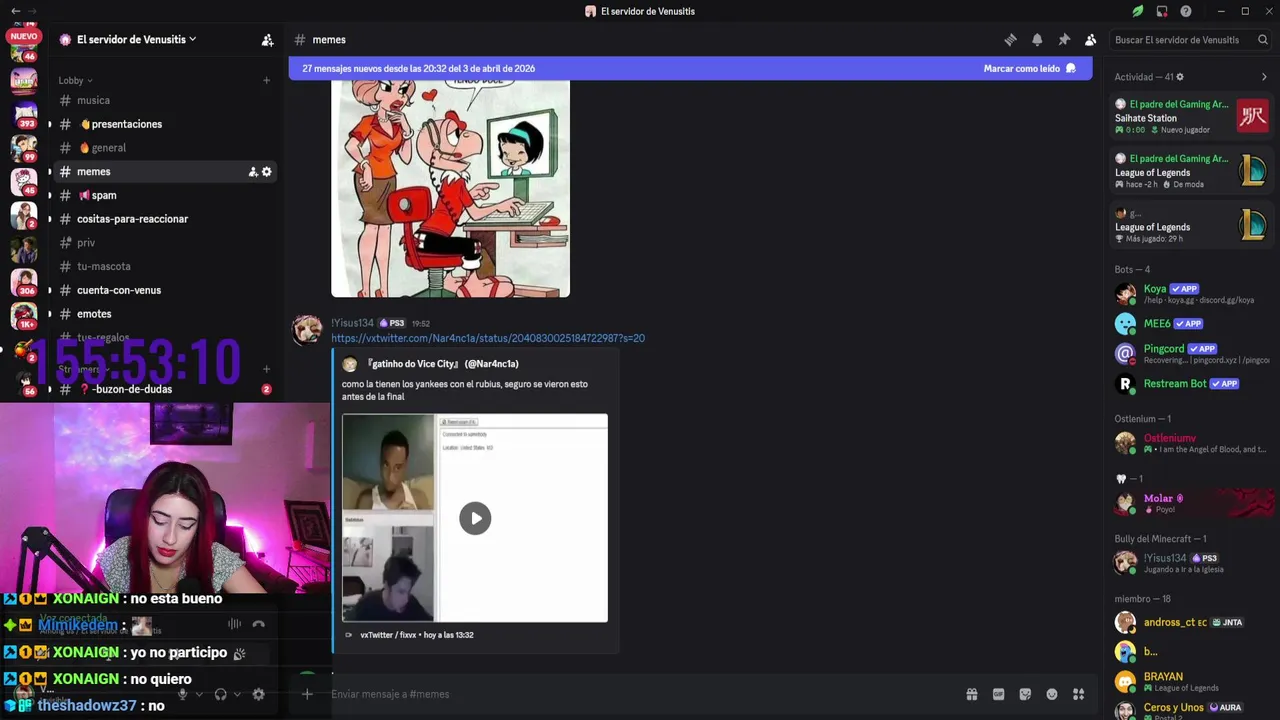Open the inbox icon in title bar
The width and height of the screenshot is (1280, 720).
coord(1162,11)
